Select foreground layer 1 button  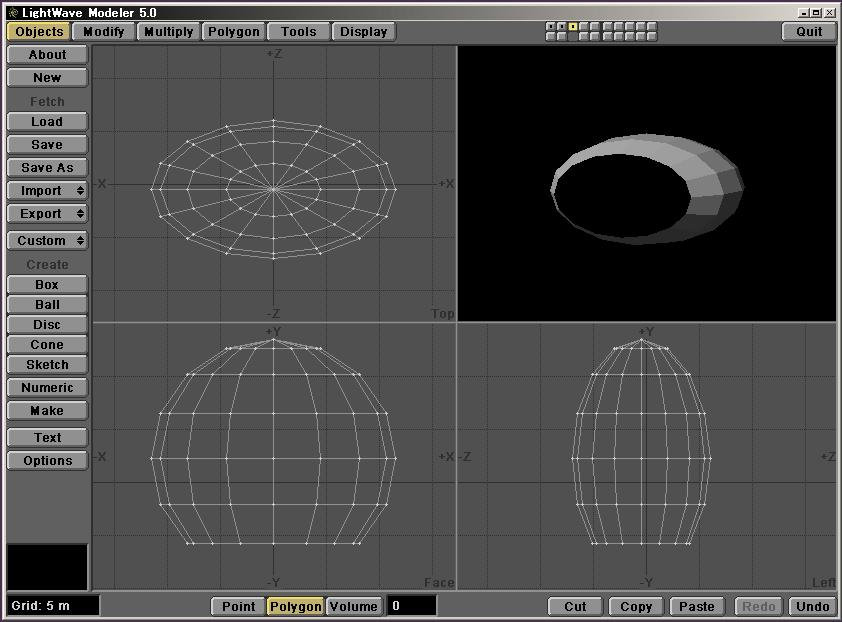click(551, 26)
